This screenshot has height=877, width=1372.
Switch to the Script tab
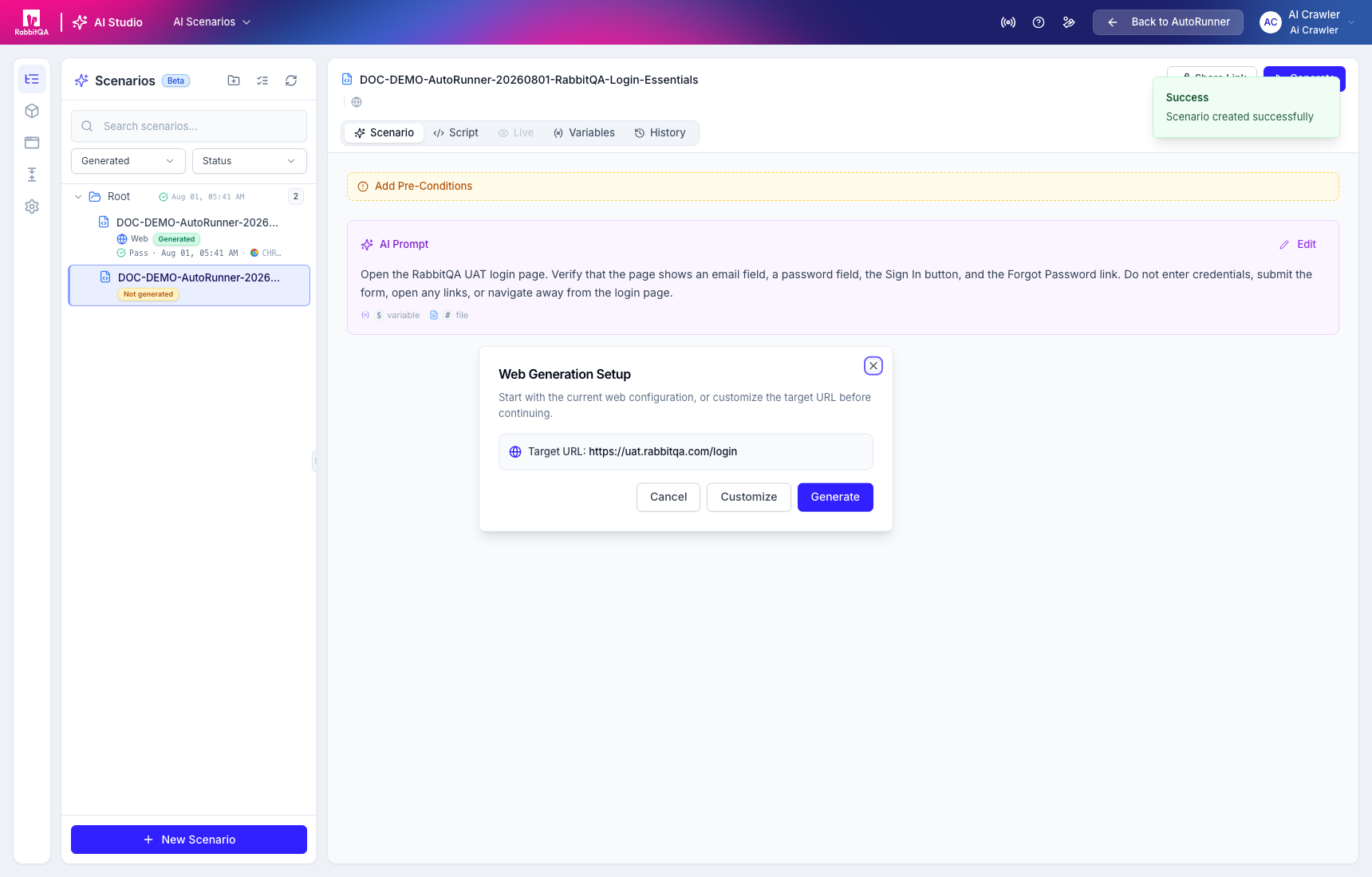(455, 133)
